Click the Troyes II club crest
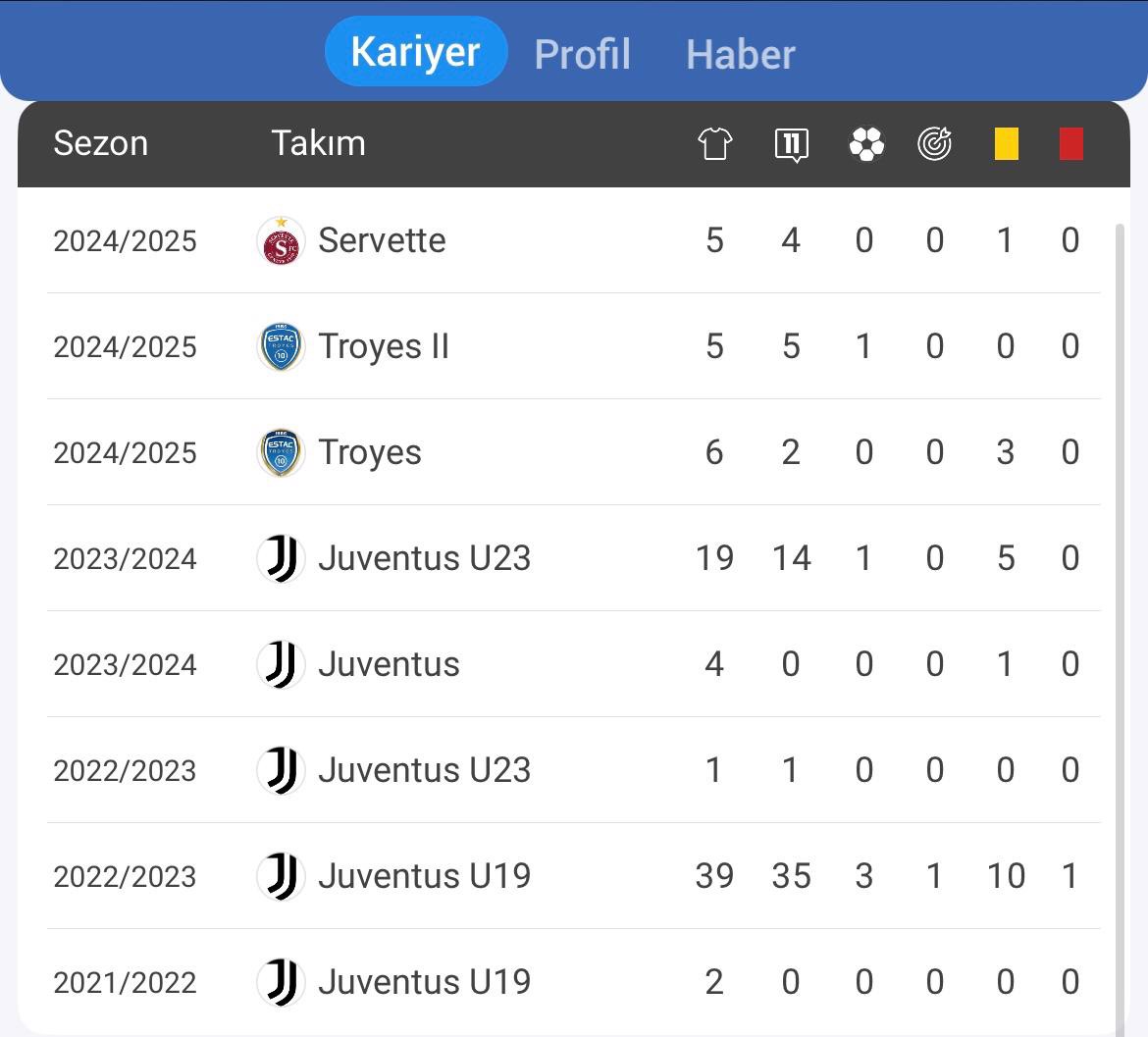The image size is (1148, 1037). (282, 346)
